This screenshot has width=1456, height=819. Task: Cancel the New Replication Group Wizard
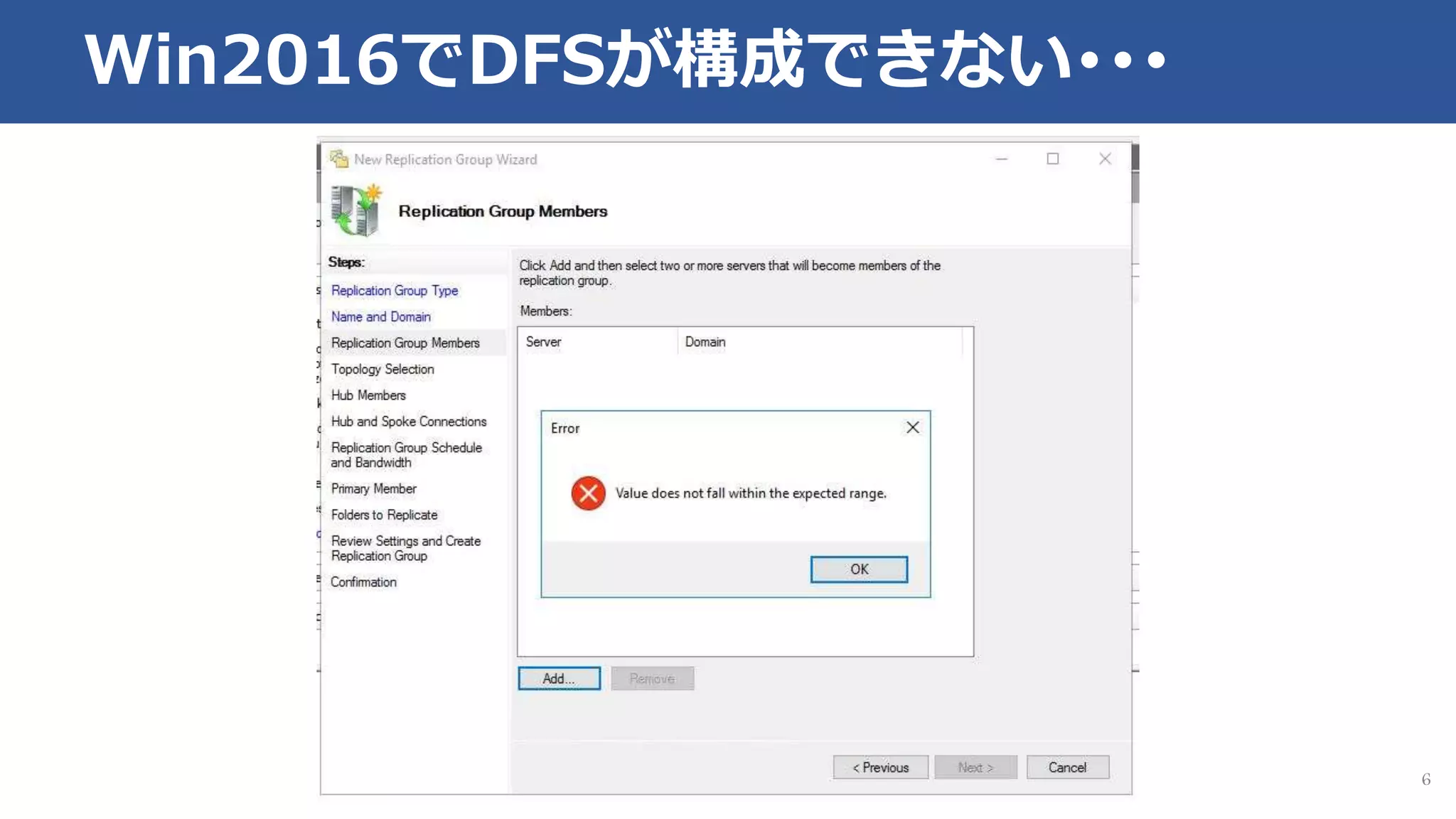pyautogui.click(x=1068, y=767)
